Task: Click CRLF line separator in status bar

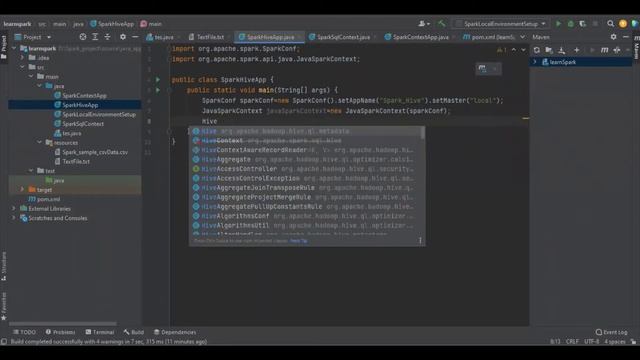Action: (x=572, y=342)
